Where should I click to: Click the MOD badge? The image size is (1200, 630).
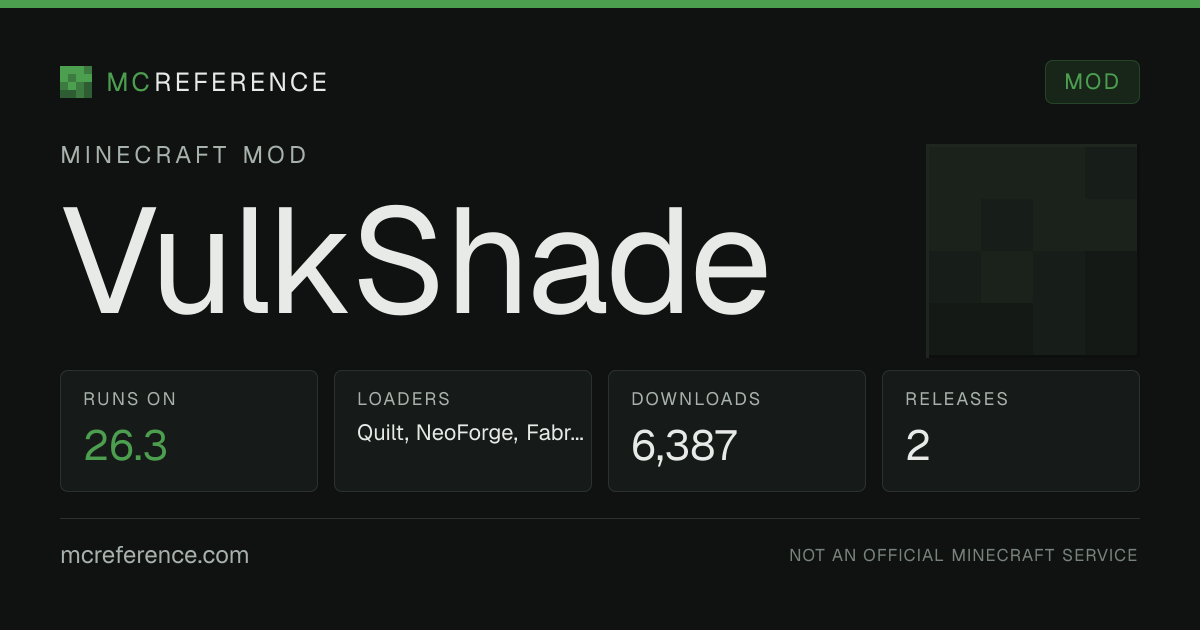pos(1092,82)
